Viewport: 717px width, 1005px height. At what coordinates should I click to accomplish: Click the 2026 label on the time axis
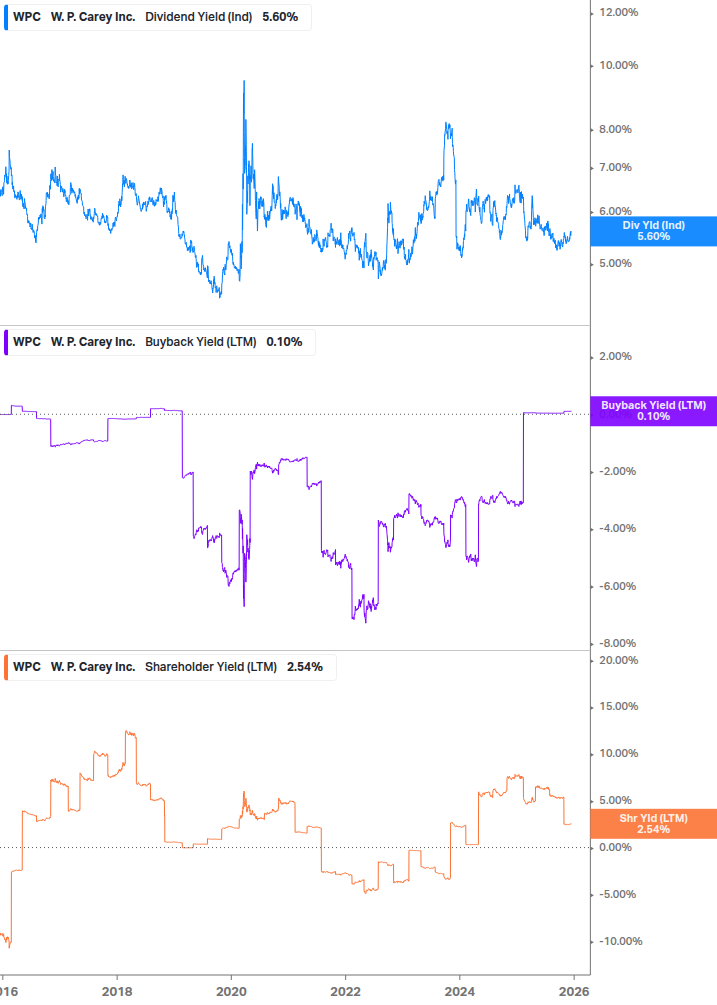574,992
